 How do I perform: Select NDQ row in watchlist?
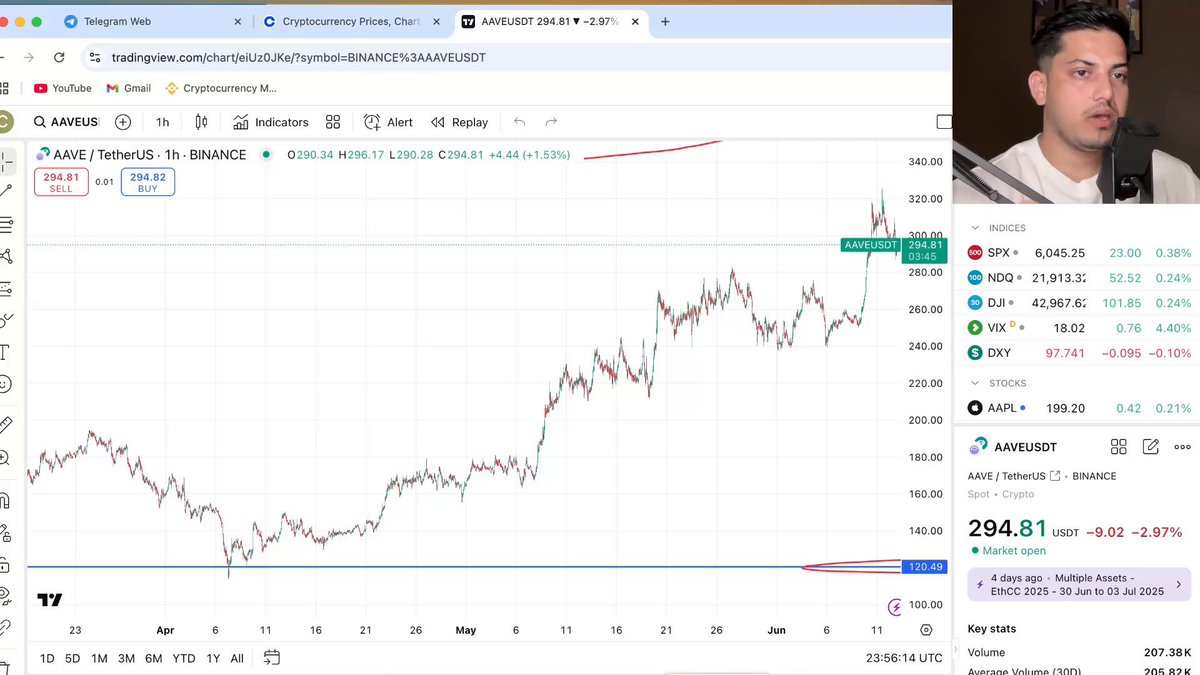1078,278
